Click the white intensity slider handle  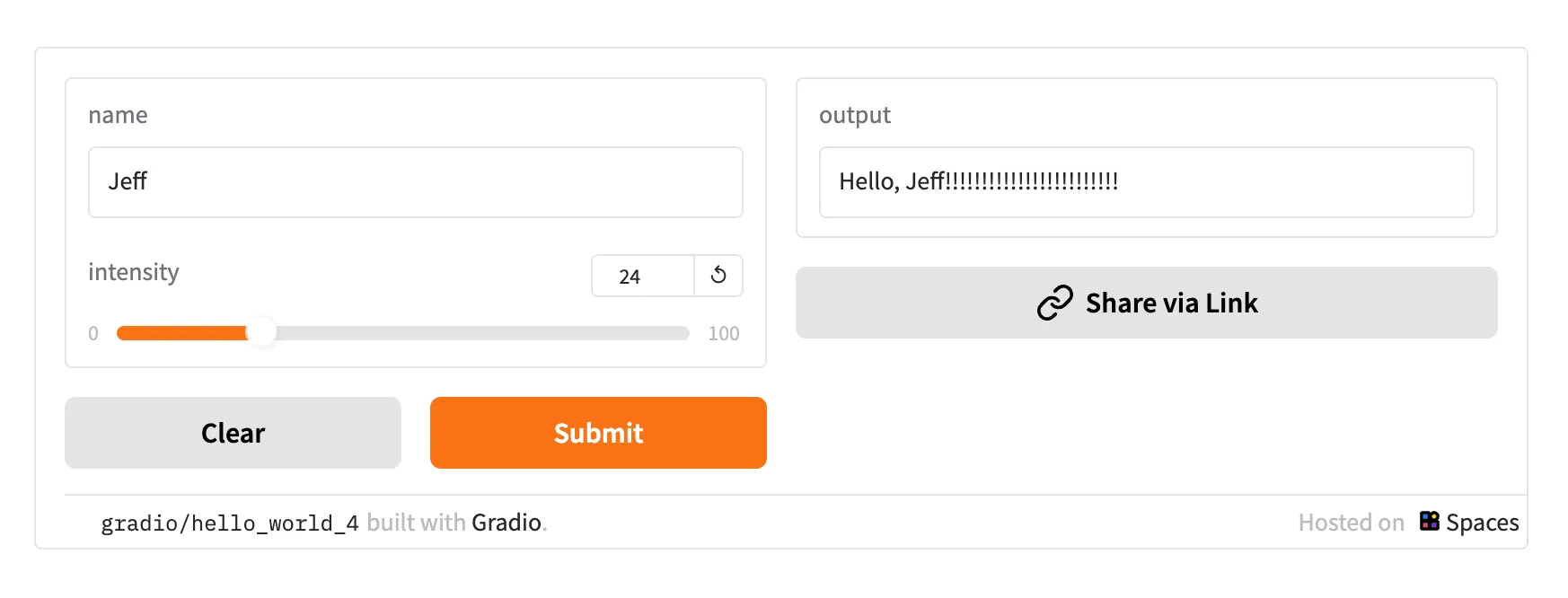point(261,332)
